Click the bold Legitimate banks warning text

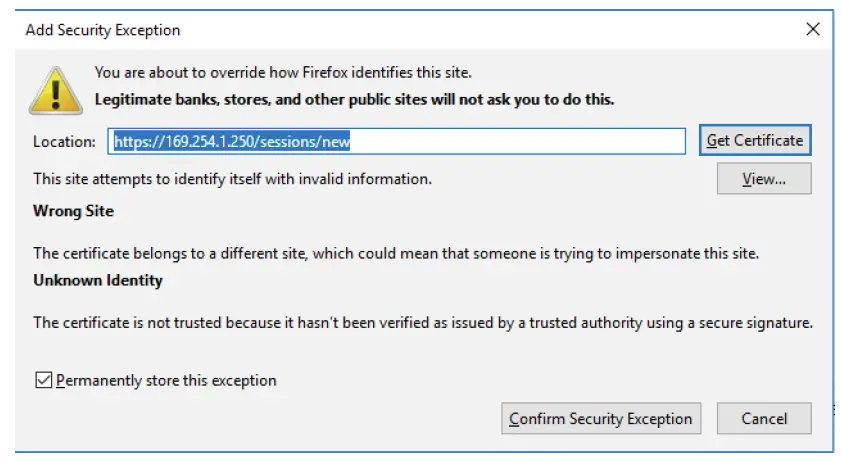tap(354, 99)
